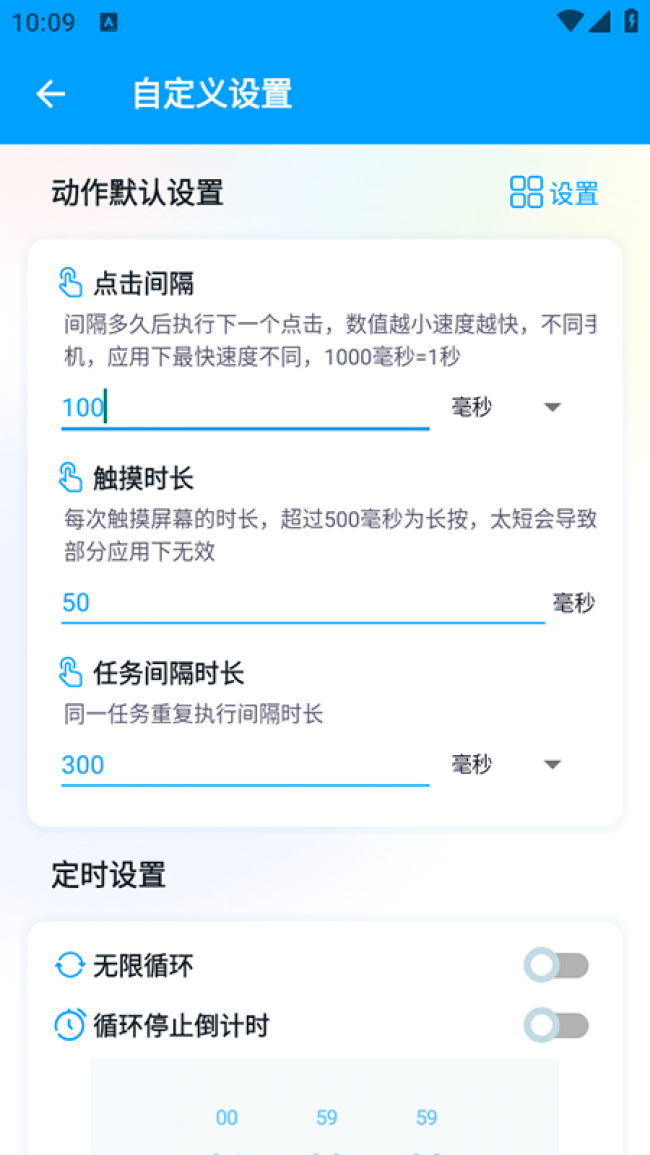
Task: Open the 任务间隔时长 unit dropdown arrow
Action: coord(552,765)
